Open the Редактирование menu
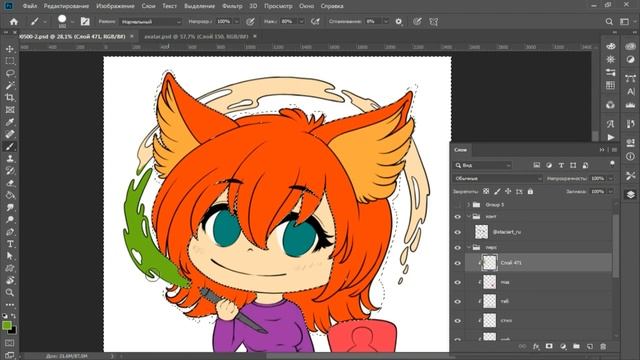The height and width of the screenshot is (360, 640). [66, 6]
